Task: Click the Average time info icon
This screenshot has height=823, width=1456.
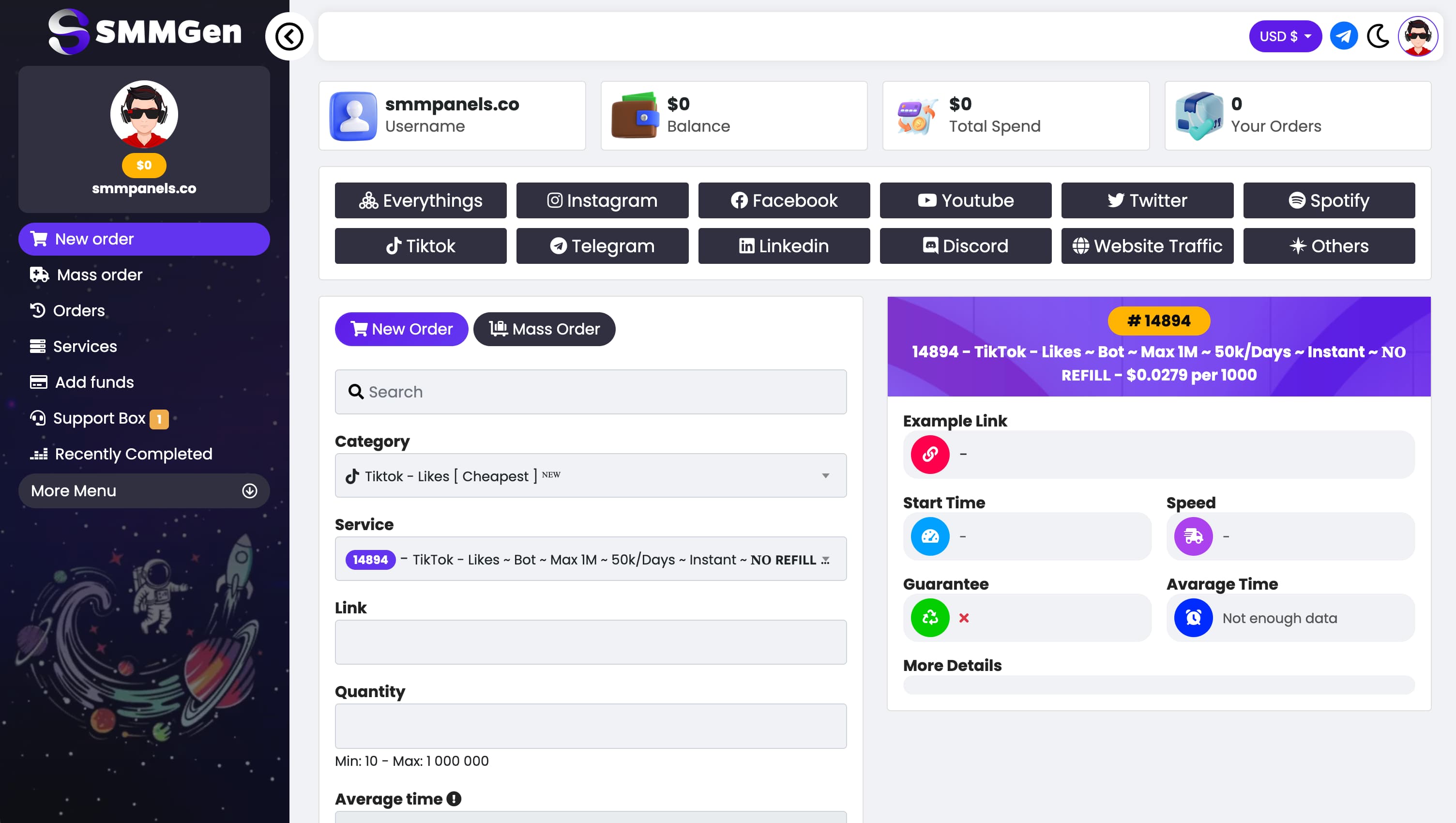Action: click(454, 798)
